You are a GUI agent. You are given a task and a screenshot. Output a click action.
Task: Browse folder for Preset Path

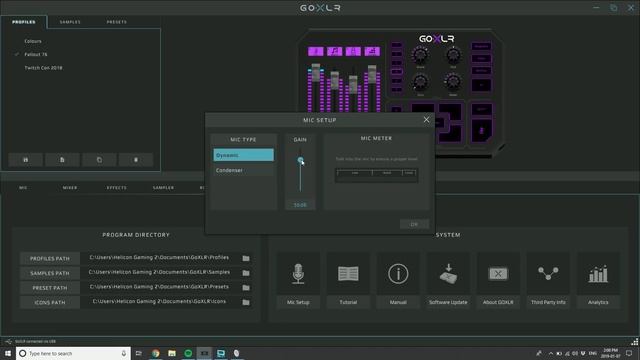point(246,288)
